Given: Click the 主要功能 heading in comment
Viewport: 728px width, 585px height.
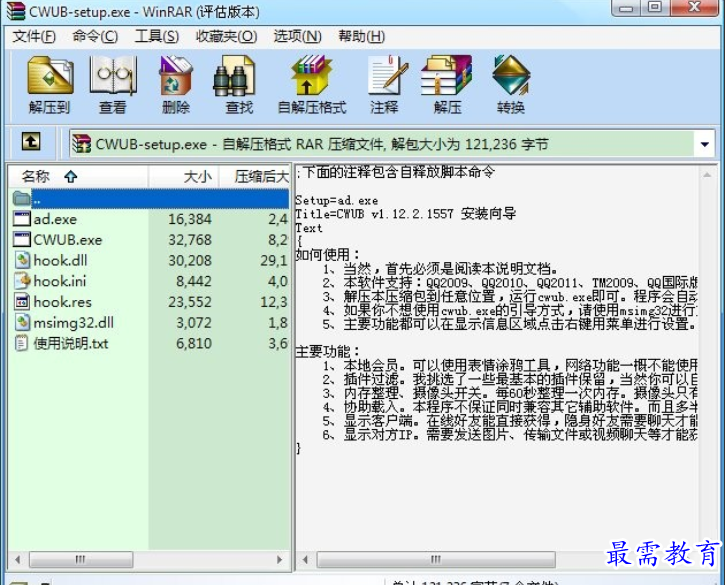Looking at the screenshot, I should tap(328, 351).
